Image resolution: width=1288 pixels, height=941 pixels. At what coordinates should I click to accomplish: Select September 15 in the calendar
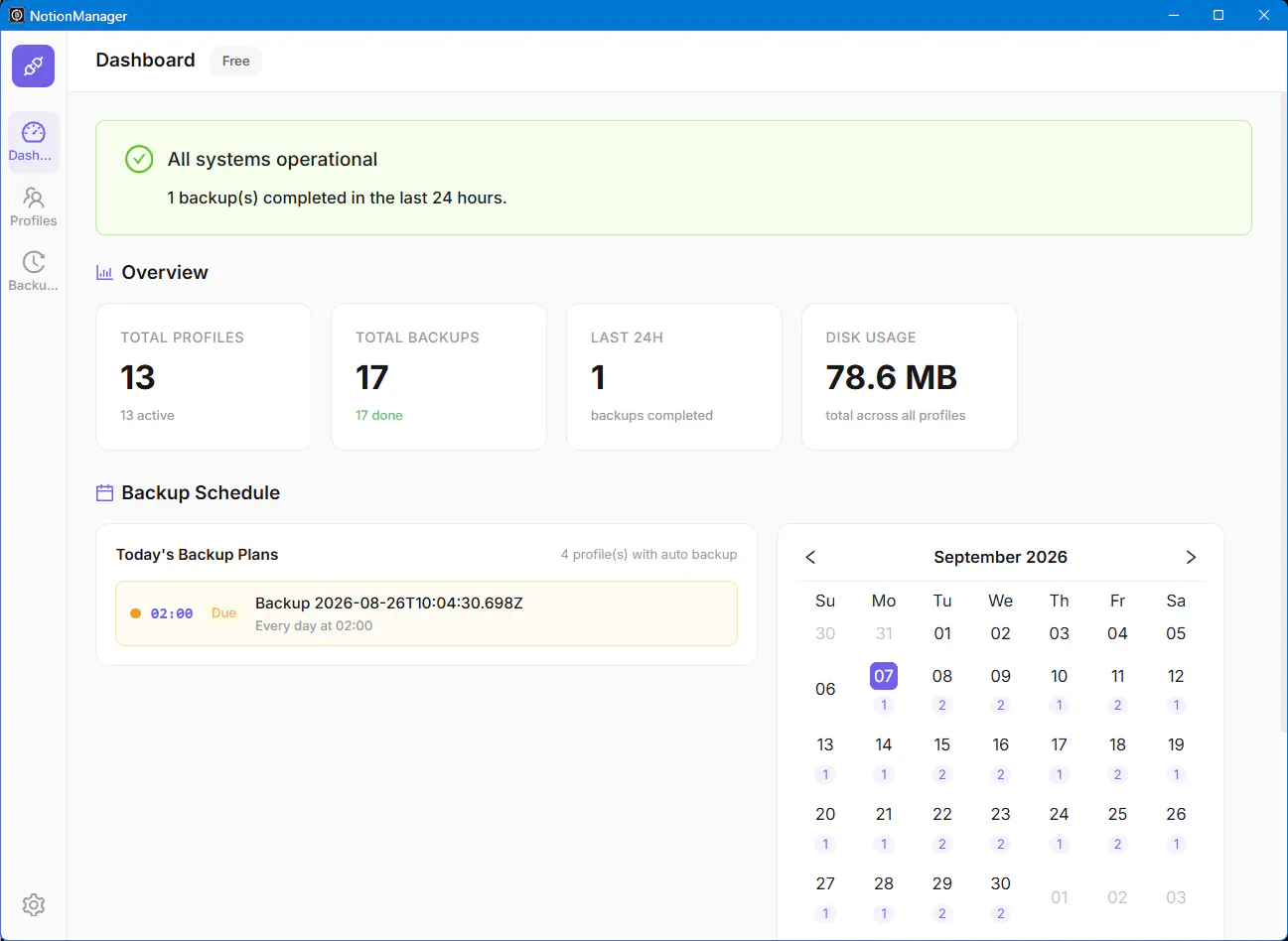click(x=942, y=744)
